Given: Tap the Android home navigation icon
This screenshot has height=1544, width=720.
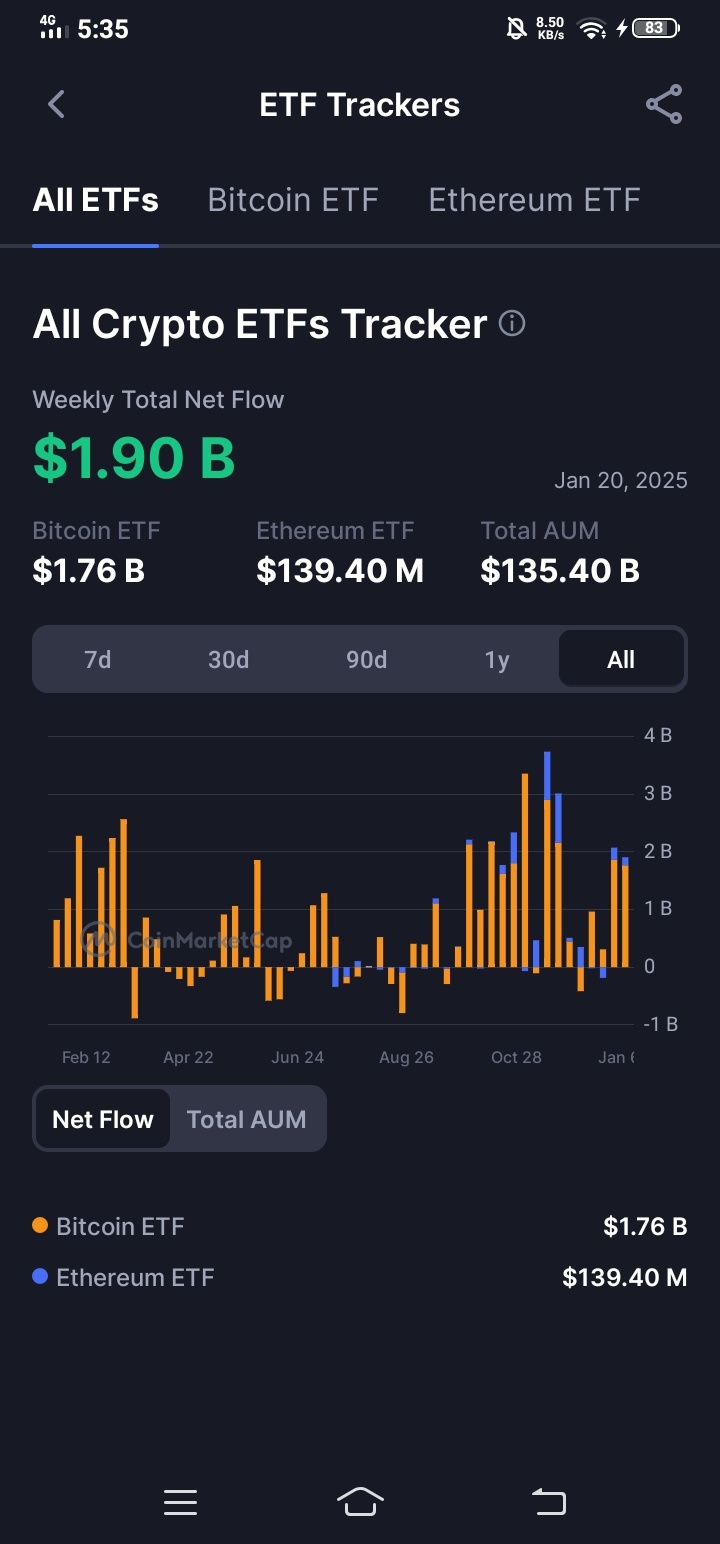Looking at the screenshot, I should 360,1501.
